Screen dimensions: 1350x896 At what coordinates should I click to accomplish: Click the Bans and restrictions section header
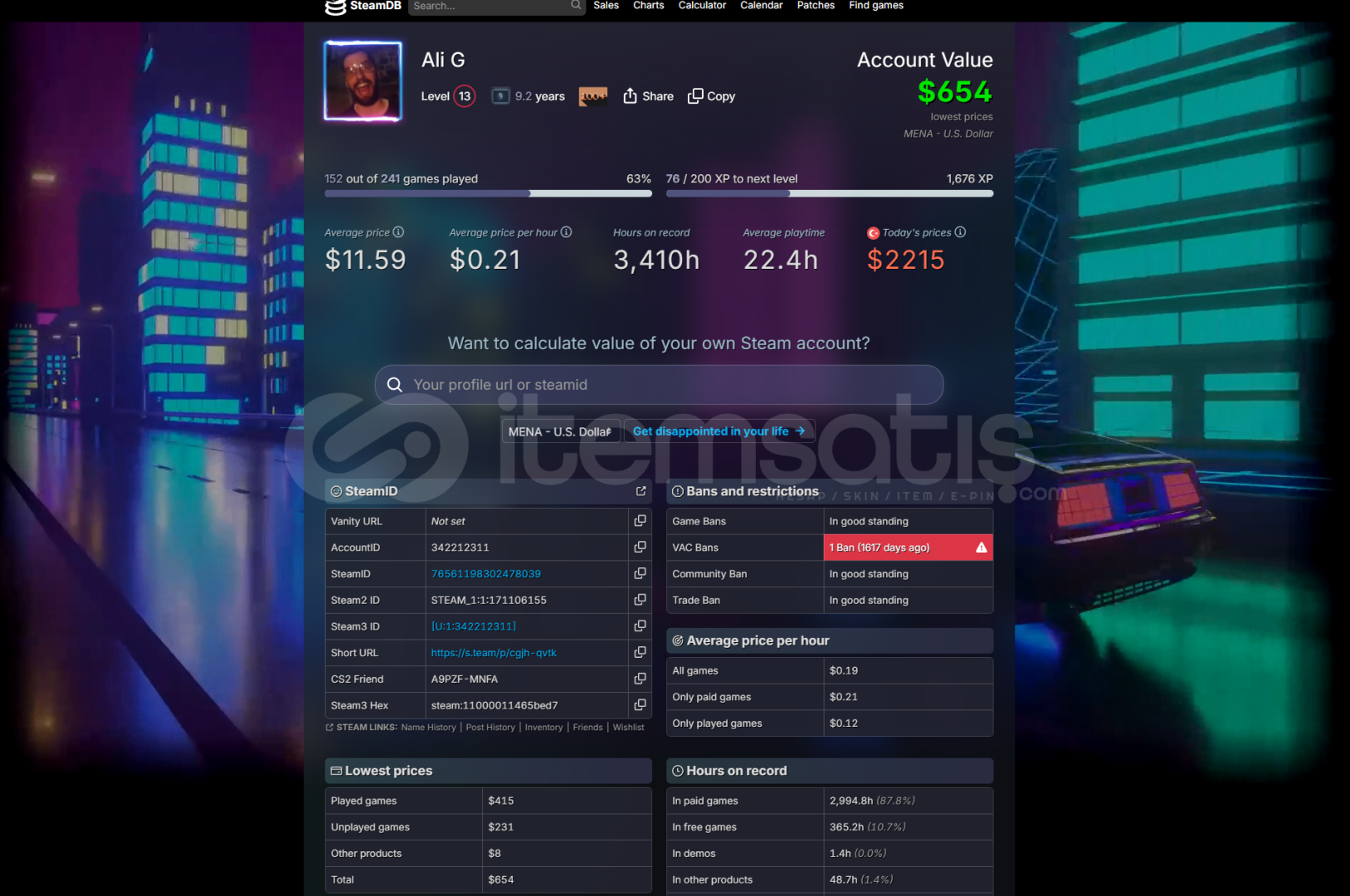click(830, 491)
